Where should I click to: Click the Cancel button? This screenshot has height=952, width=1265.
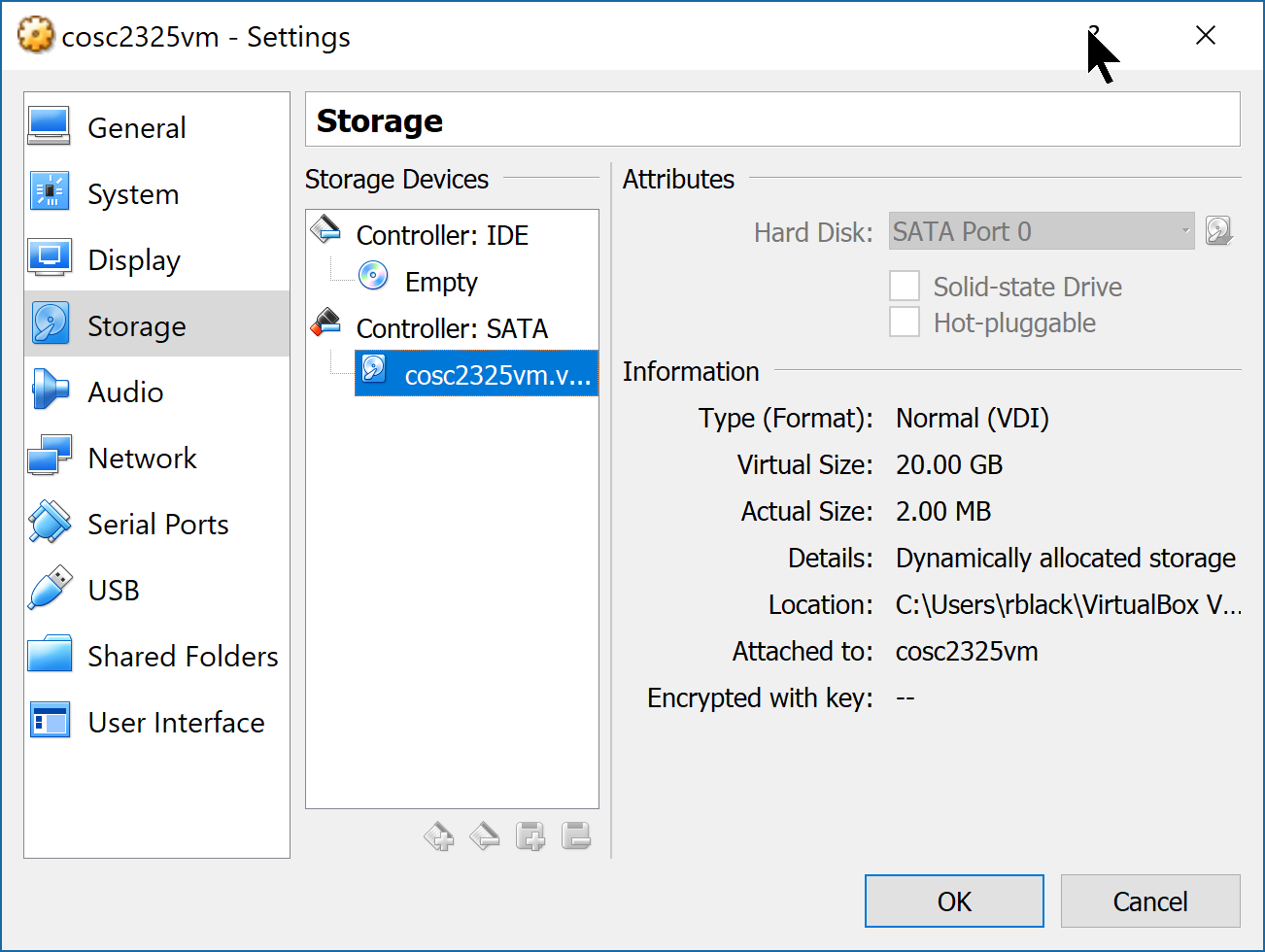tap(1150, 901)
